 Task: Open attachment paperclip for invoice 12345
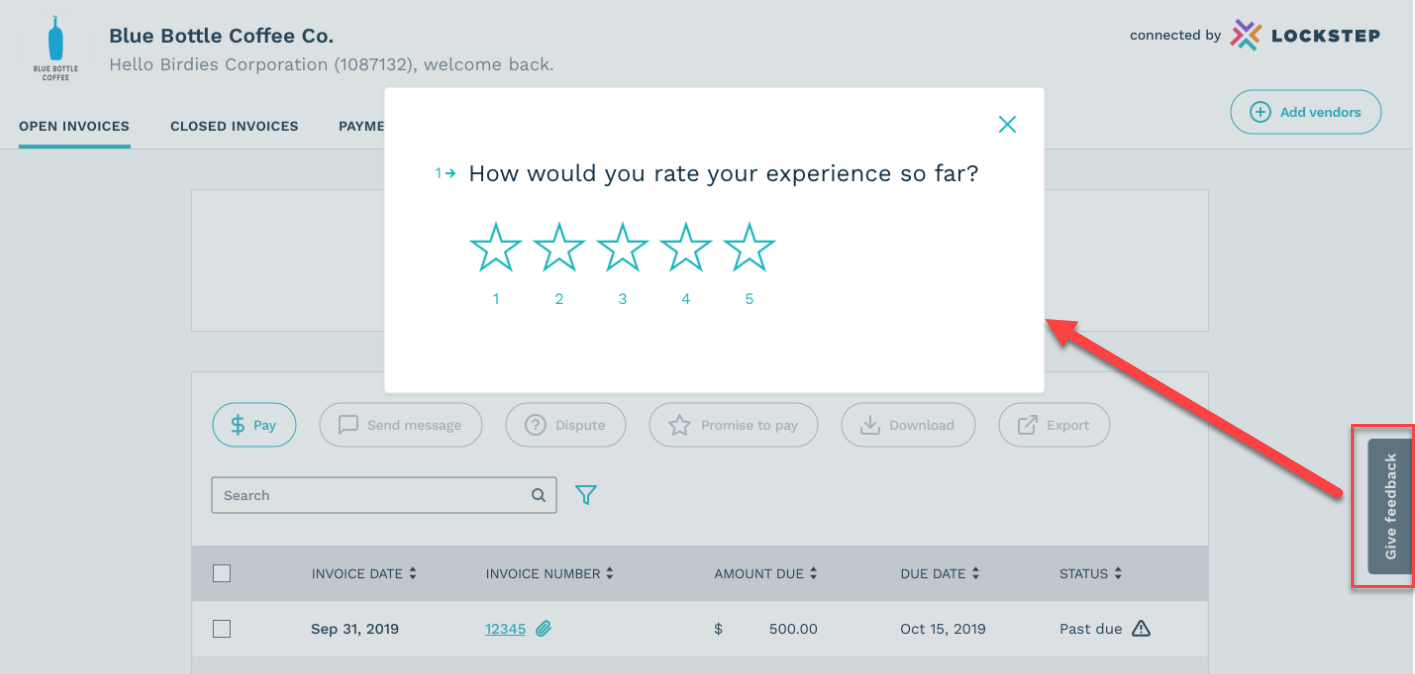coord(543,629)
